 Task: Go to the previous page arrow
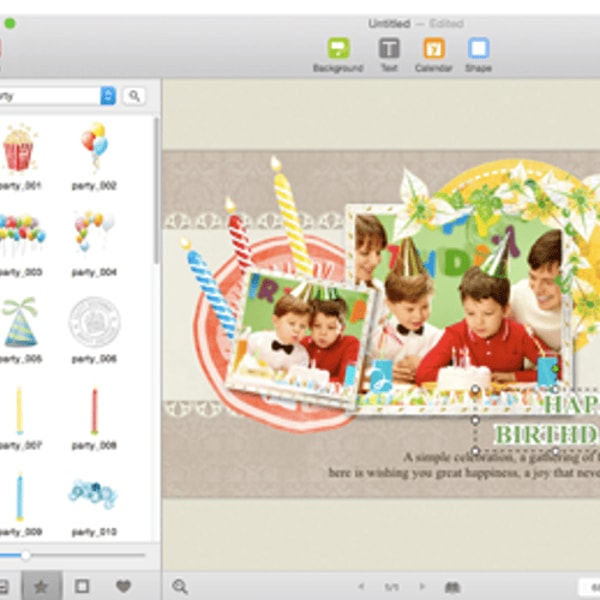[x=360, y=586]
